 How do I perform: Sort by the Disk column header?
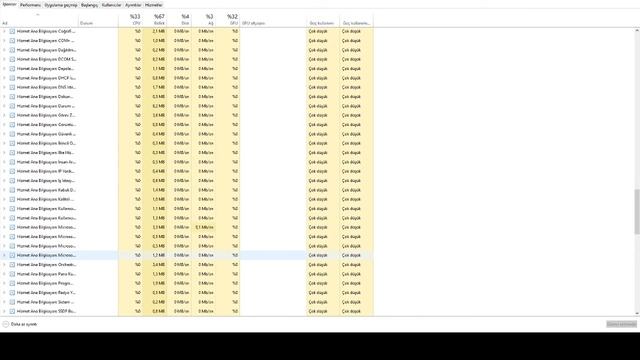[x=180, y=20]
